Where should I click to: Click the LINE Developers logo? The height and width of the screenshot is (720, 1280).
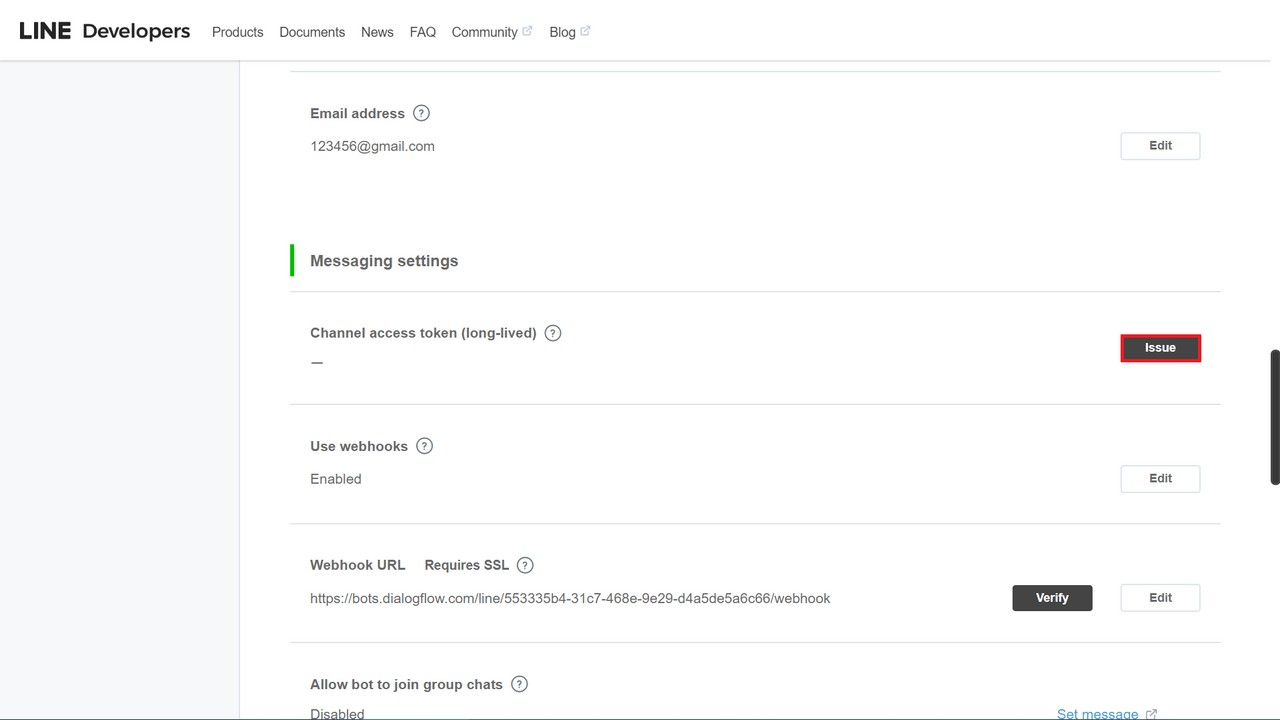(104, 31)
